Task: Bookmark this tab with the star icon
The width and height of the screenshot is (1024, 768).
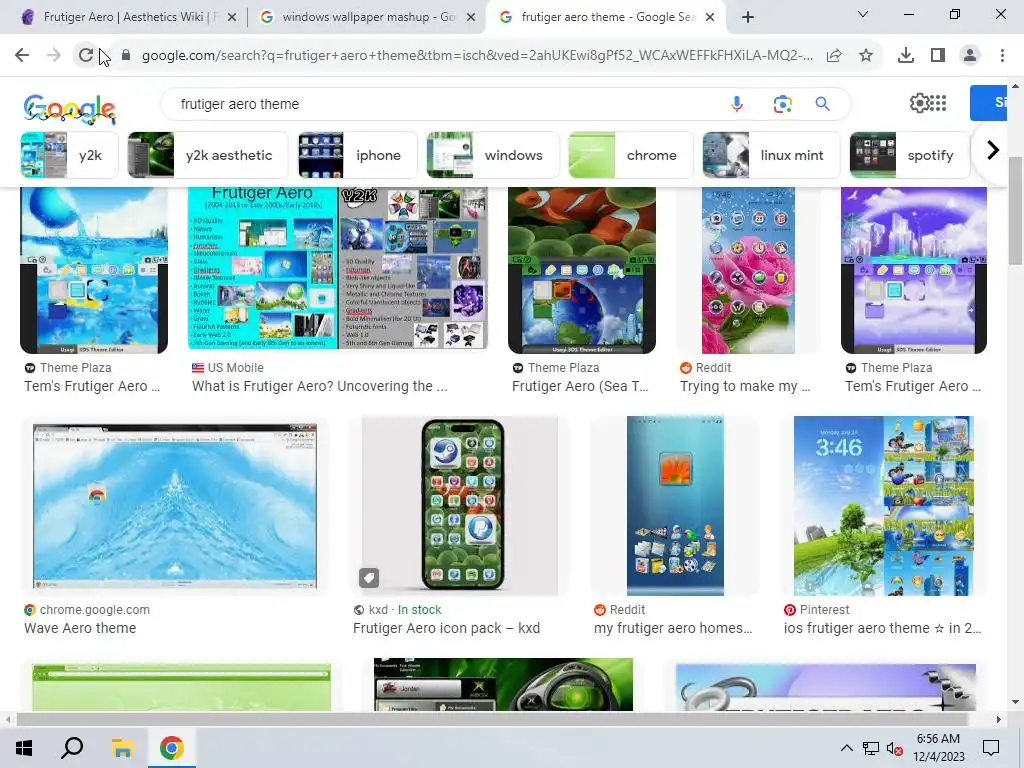Action: click(x=866, y=56)
